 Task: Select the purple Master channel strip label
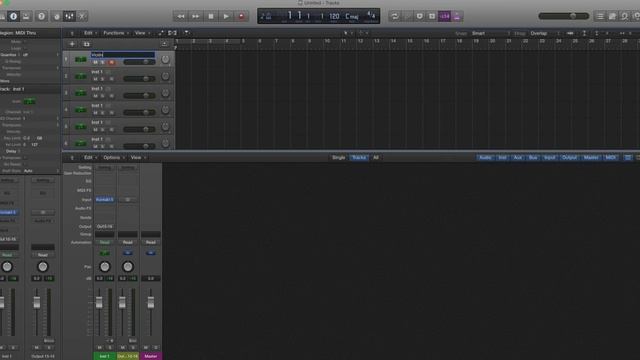[x=151, y=356]
